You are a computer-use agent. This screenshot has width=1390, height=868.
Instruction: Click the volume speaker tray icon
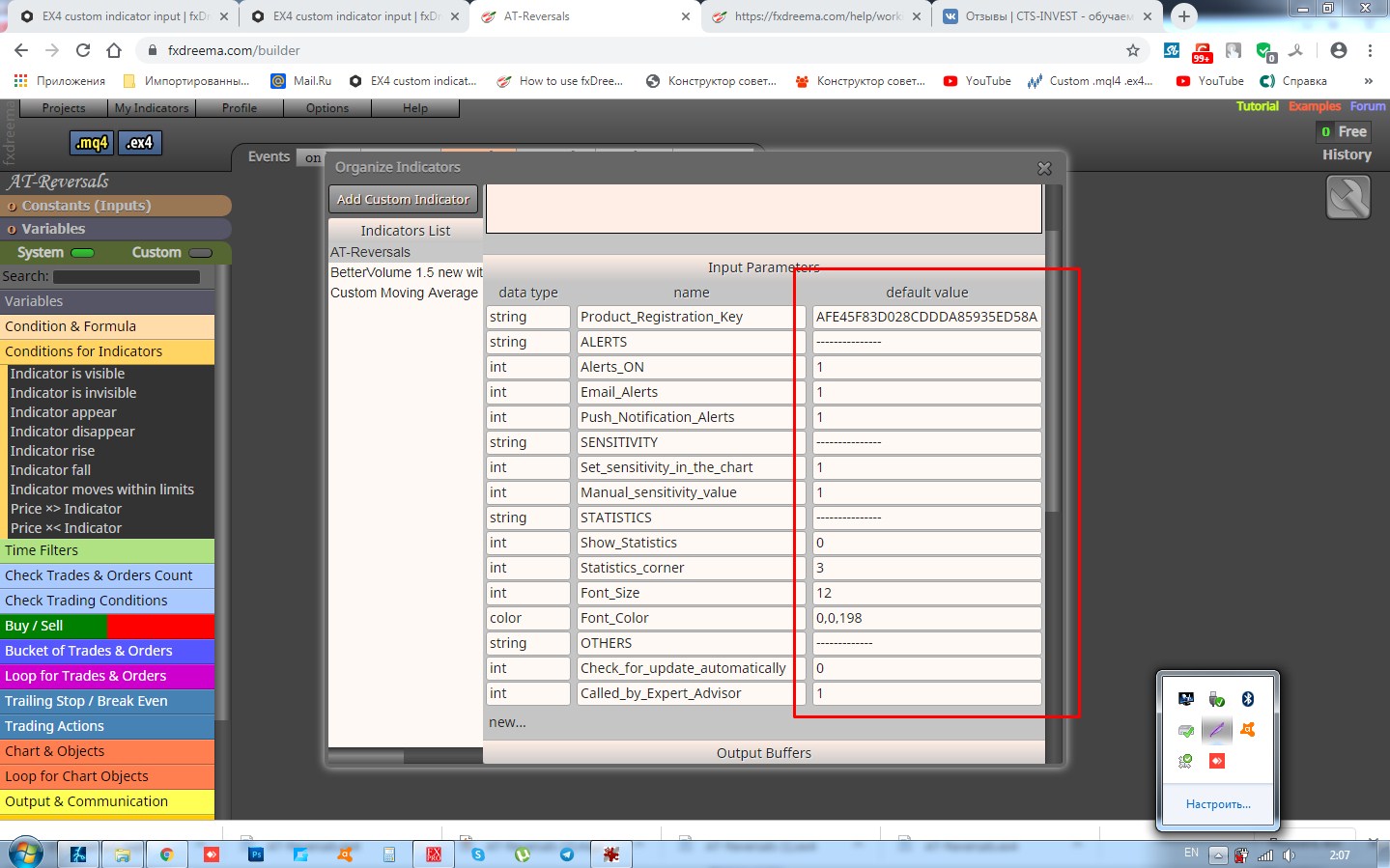point(1289,854)
